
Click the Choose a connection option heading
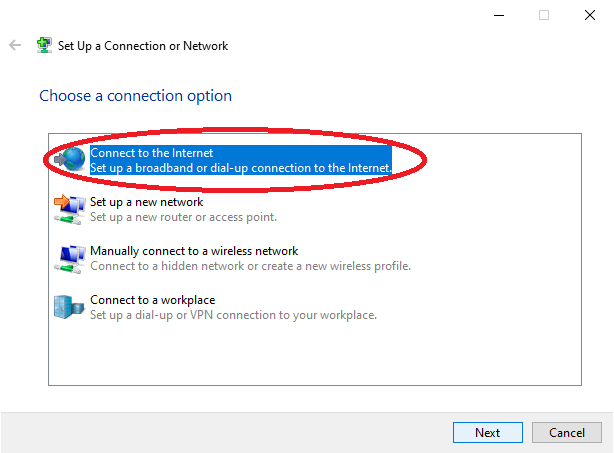pyautogui.click(x=135, y=96)
